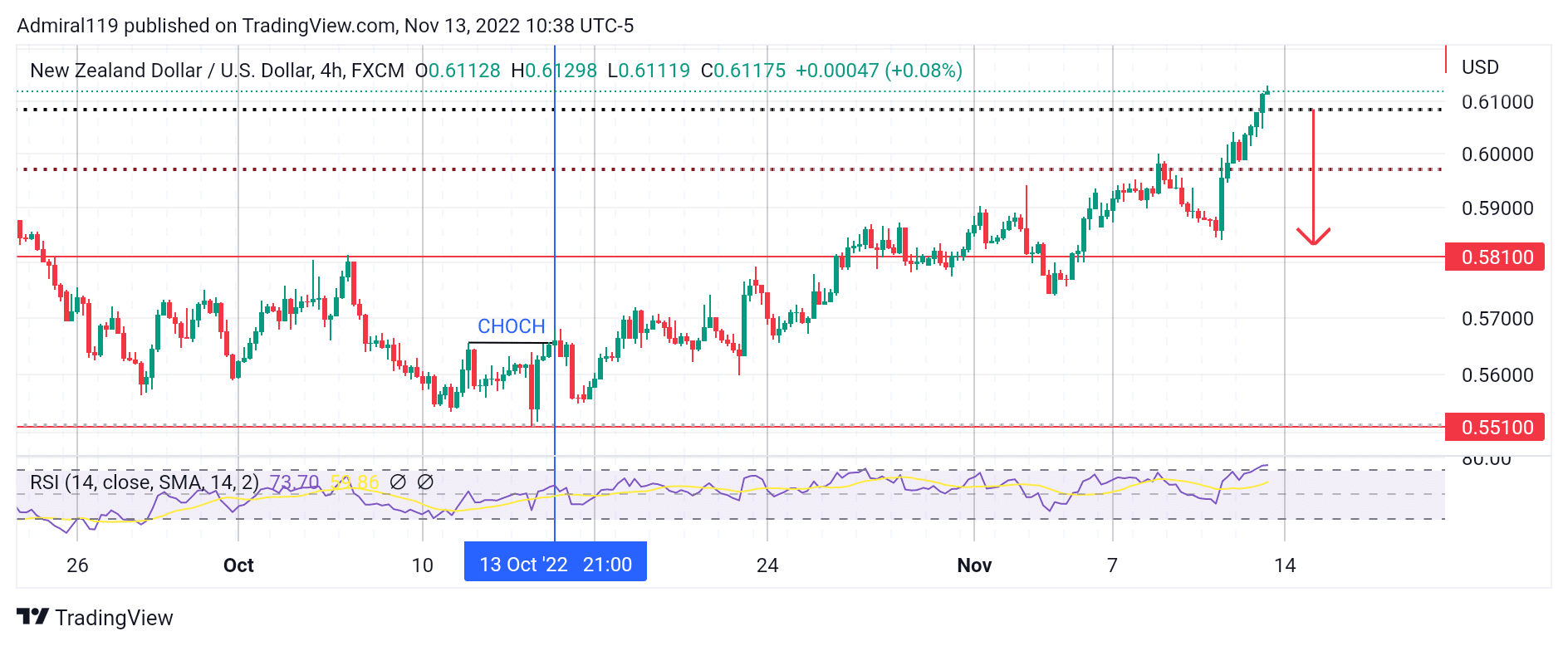Viewport: 1568px width, 646px height.
Task: Click the 24 date axis label
Action: (767, 565)
